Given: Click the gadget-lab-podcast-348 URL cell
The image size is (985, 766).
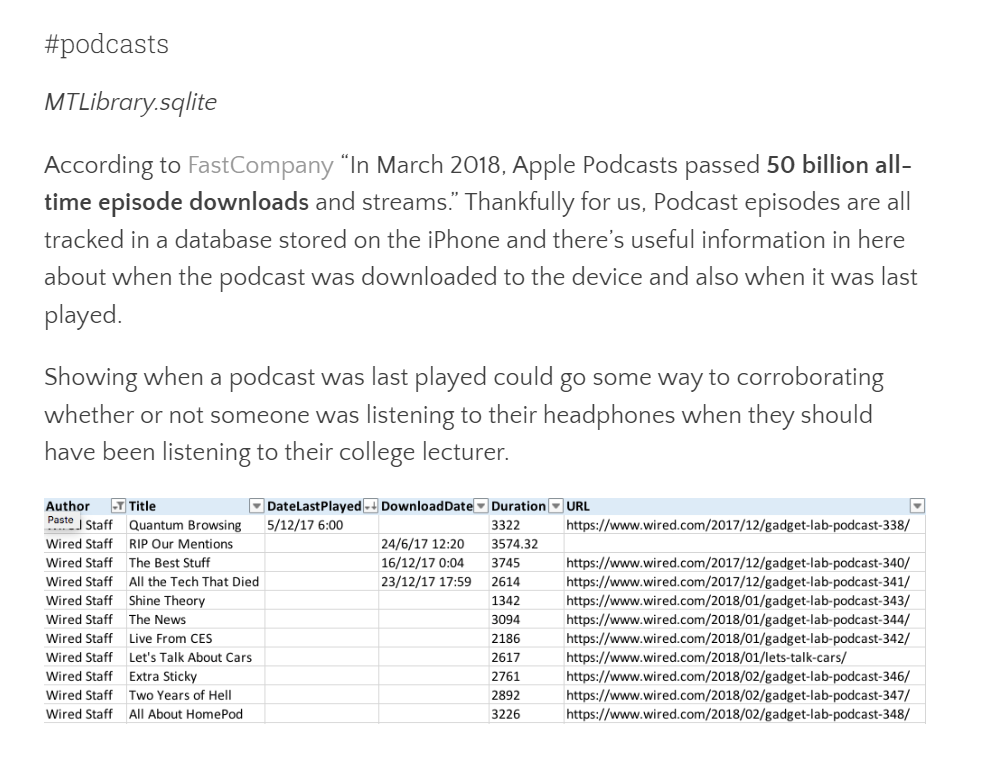Looking at the screenshot, I should [x=738, y=714].
